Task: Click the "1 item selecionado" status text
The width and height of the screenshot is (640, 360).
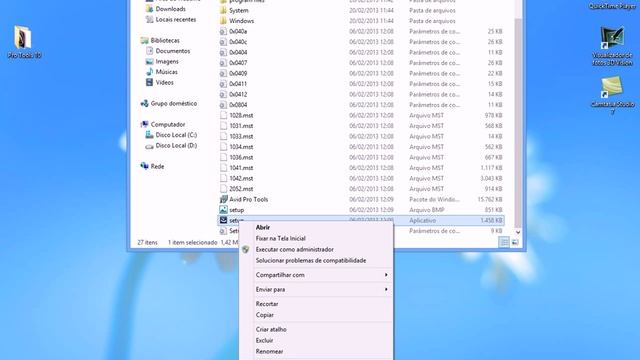Action: 192,242
